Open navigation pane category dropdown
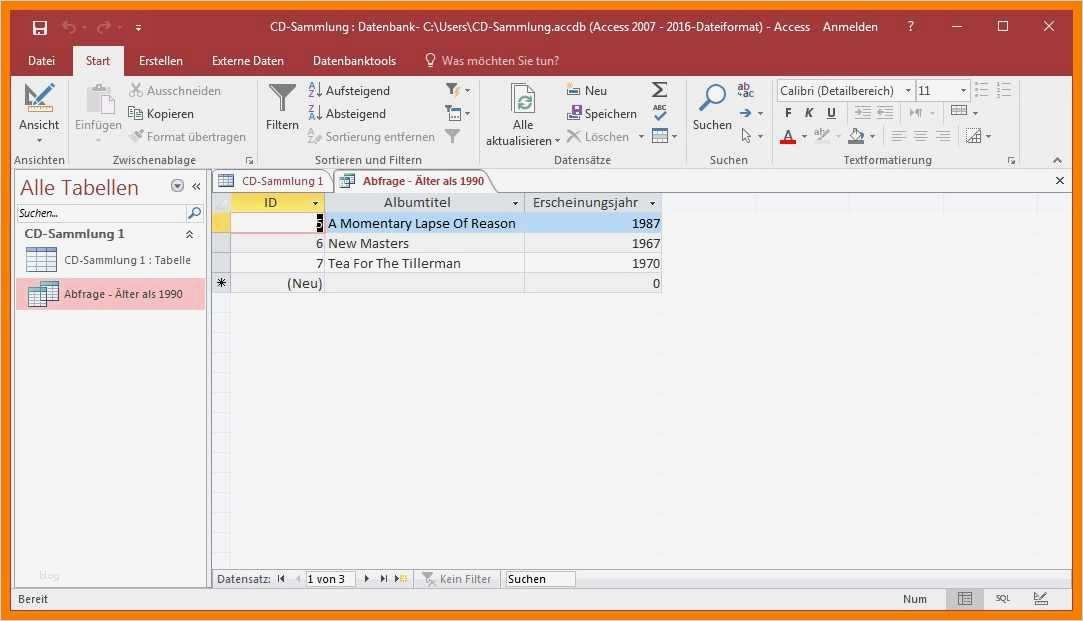 tap(178, 186)
